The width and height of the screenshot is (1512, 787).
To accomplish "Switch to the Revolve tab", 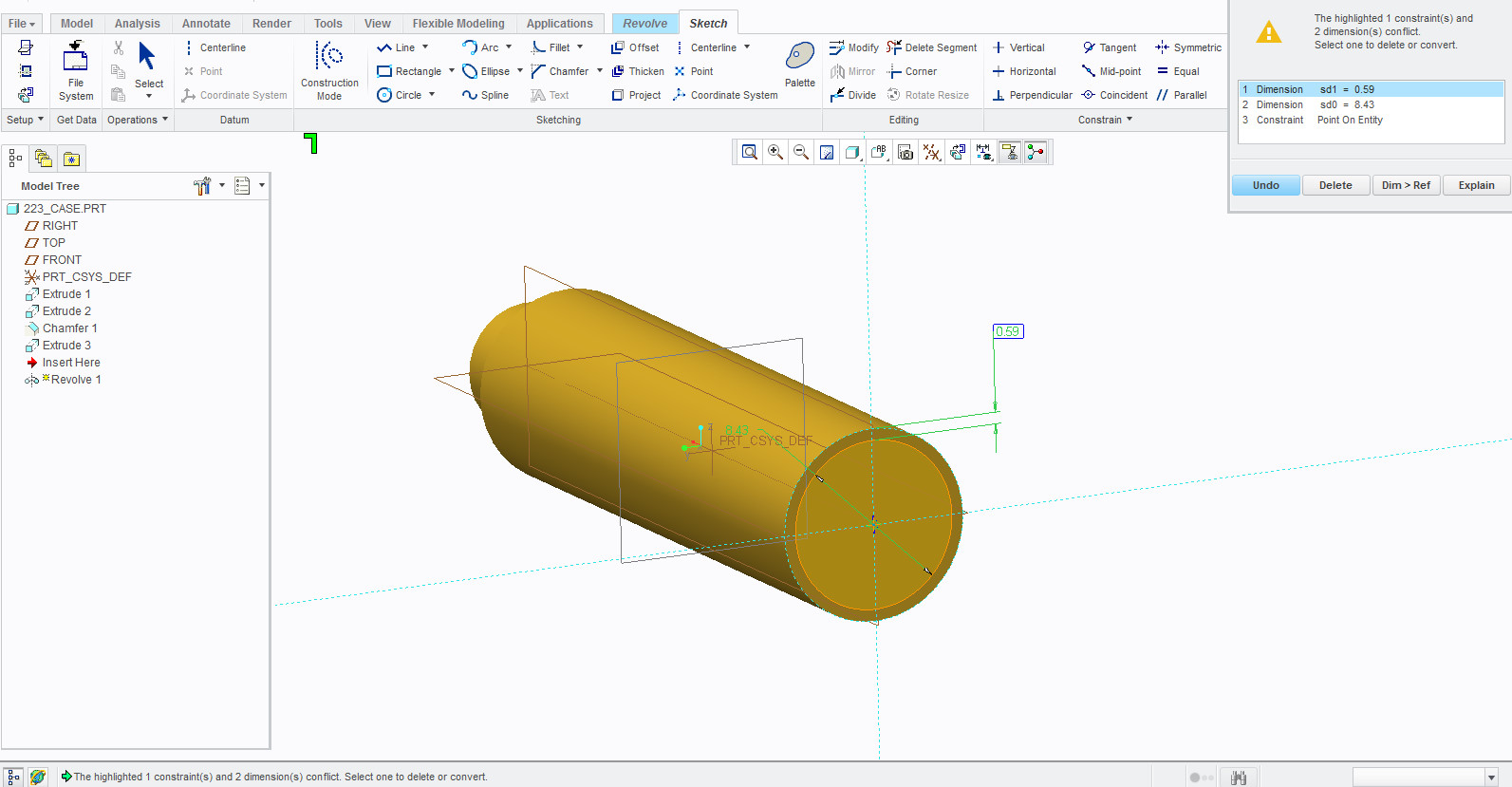I will pos(645,24).
